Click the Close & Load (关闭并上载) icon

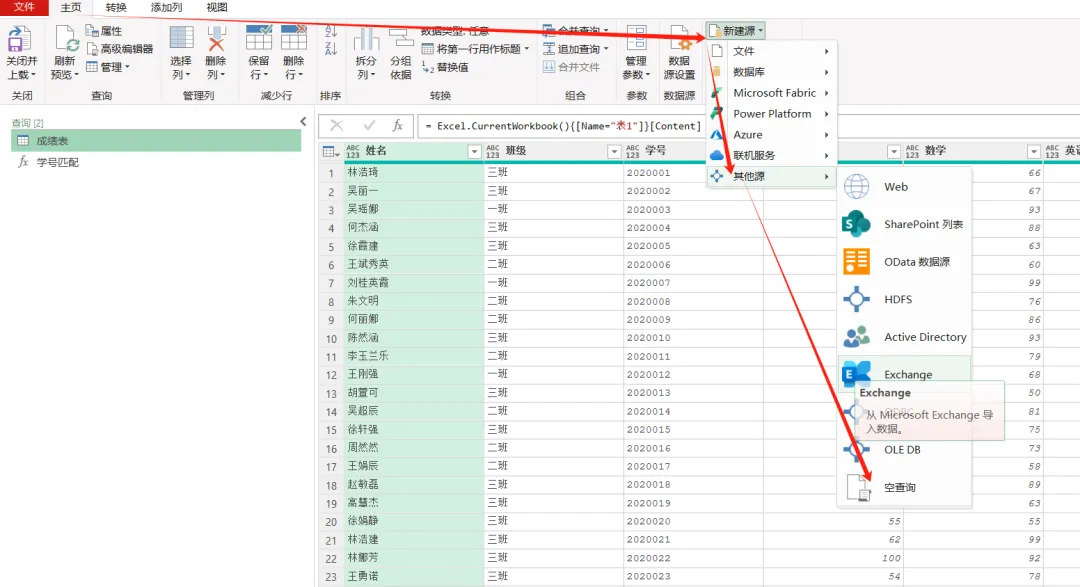click(19, 39)
